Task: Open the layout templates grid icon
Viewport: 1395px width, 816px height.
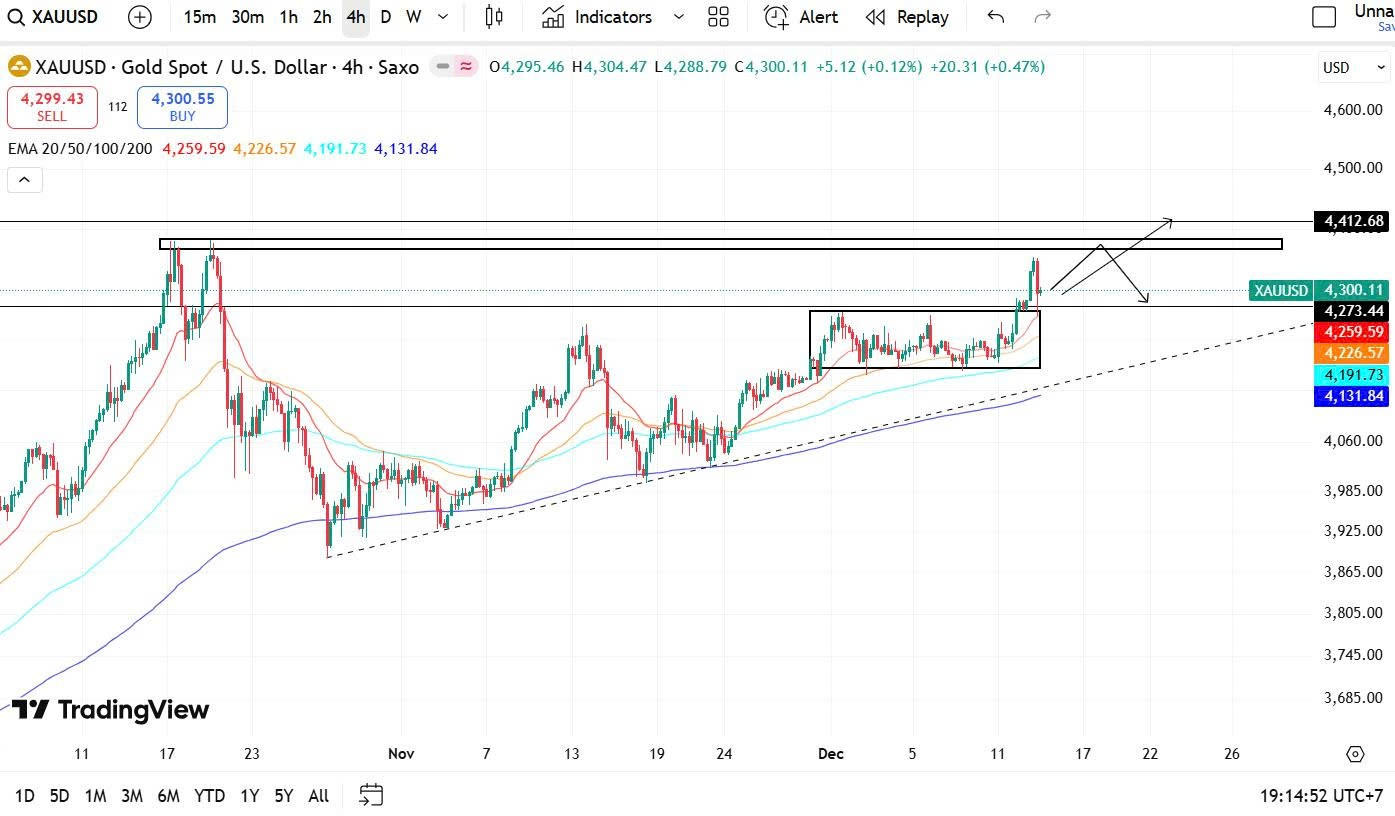Action: coord(718,17)
